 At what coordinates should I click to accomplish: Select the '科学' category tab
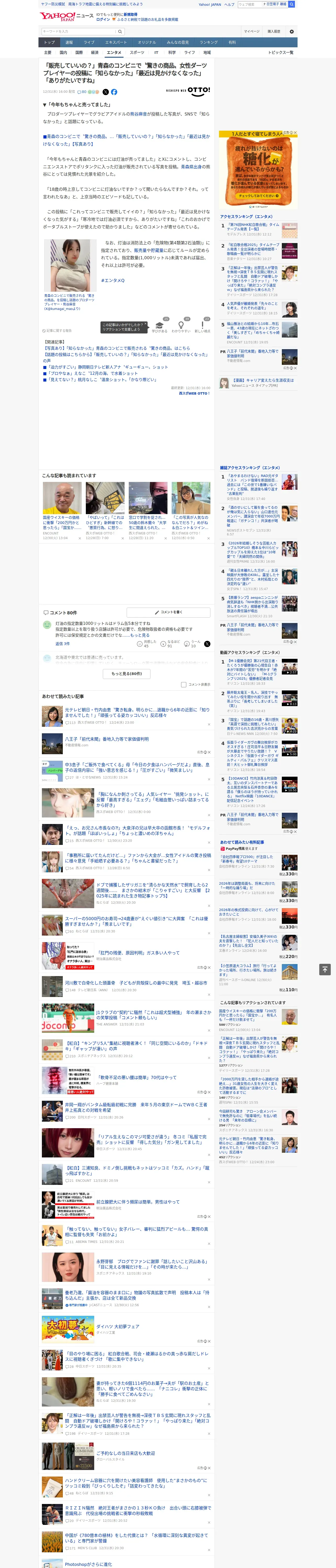pyautogui.click(x=172, y=52)
